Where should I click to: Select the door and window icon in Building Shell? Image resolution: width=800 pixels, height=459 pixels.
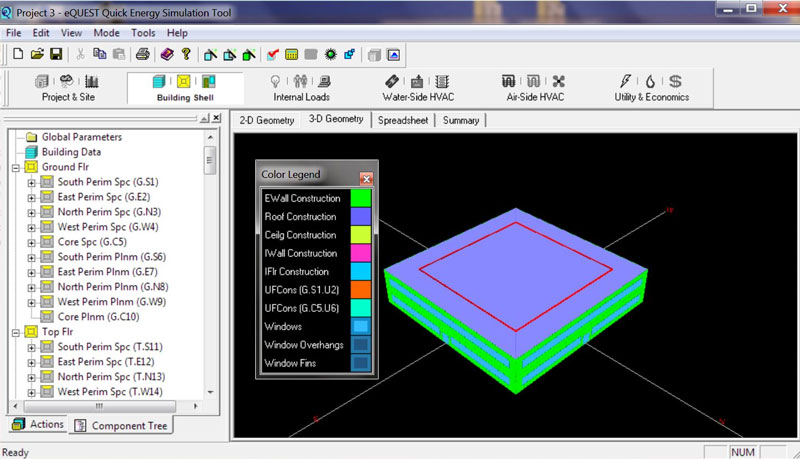coord(208,81)
